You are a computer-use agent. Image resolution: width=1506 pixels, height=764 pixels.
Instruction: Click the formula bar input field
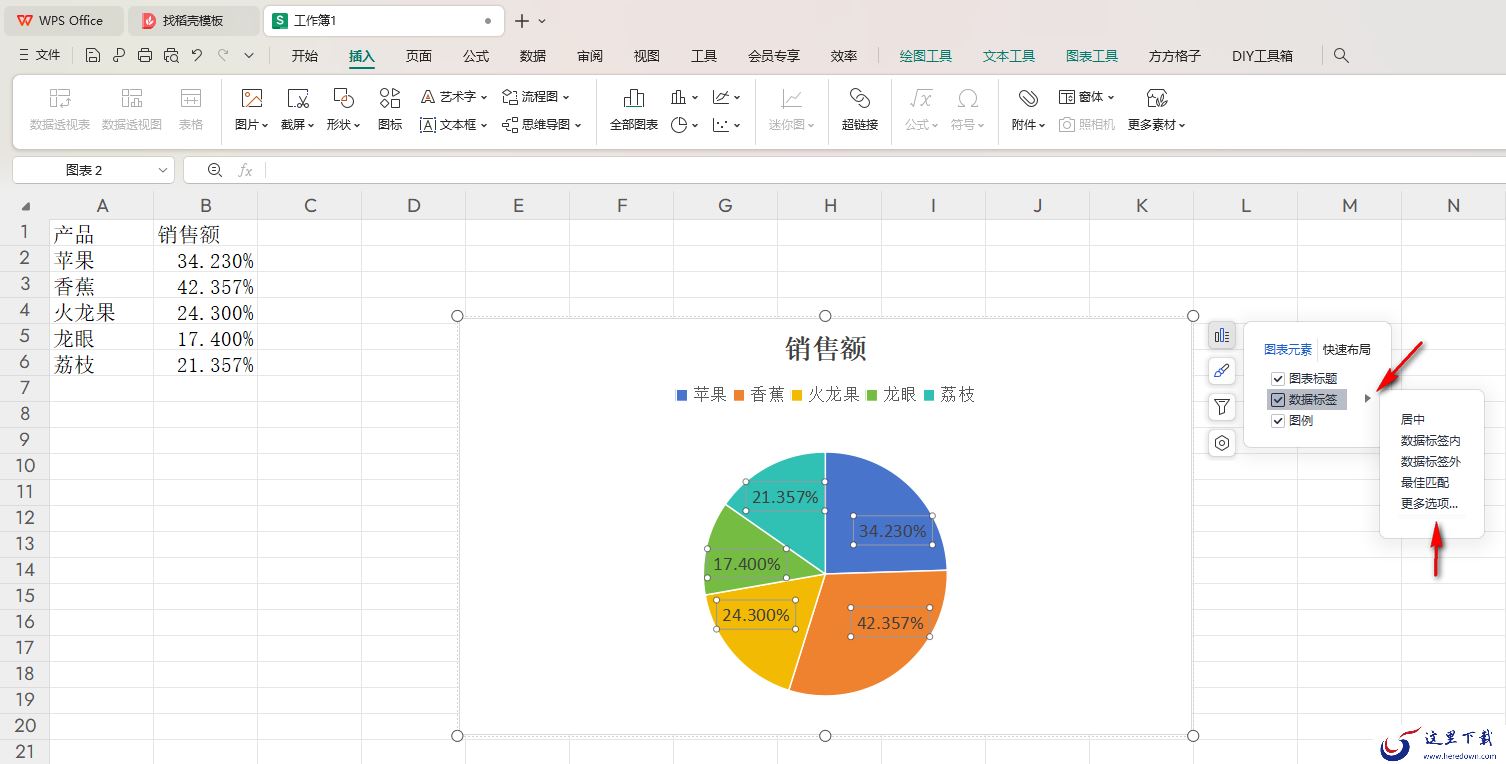point(885,170)
